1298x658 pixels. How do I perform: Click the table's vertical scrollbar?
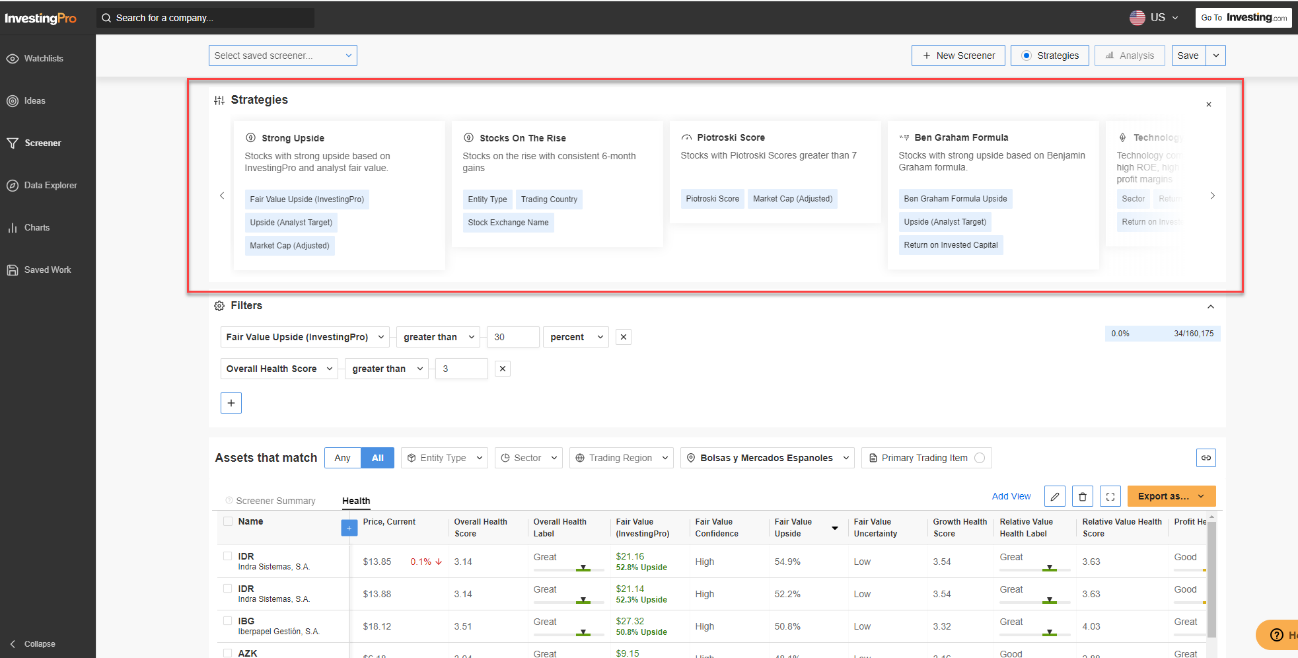(x=1212, y=580)
